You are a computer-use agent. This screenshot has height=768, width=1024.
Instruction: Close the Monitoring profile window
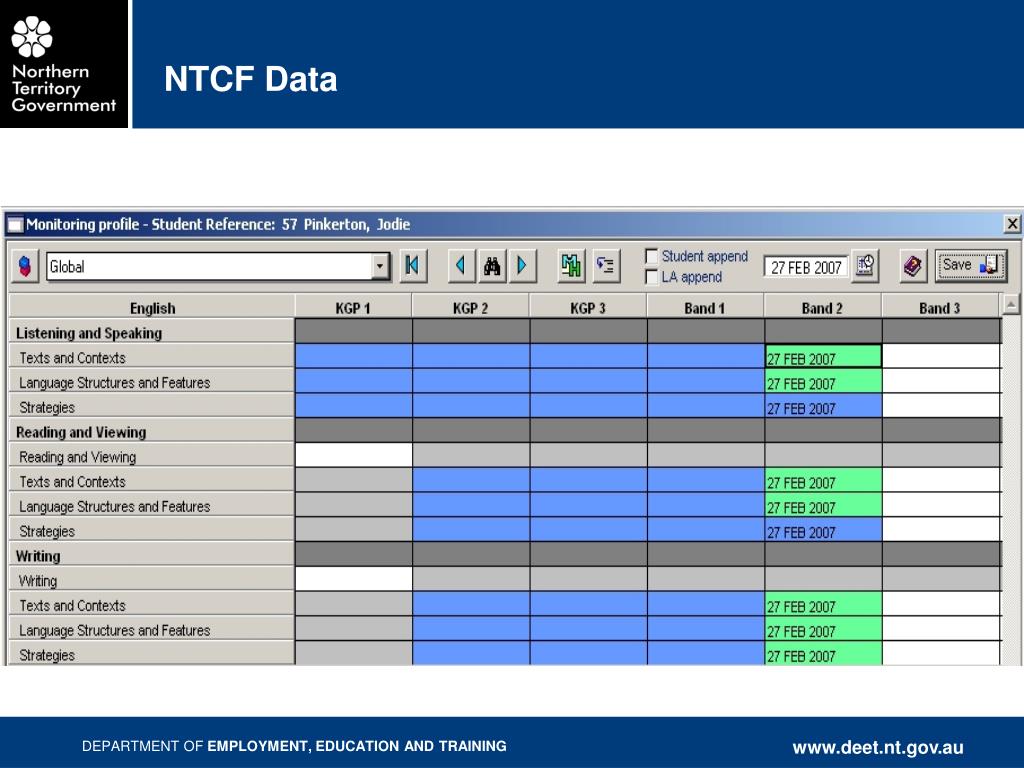pos(1012,224)
